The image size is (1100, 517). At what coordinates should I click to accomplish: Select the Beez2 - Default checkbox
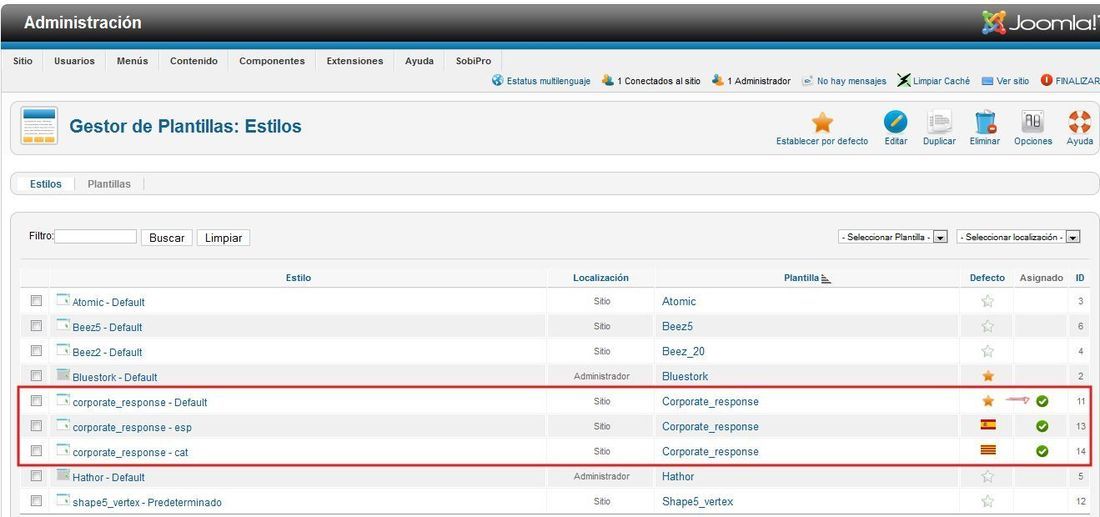(x=36, y=351)
